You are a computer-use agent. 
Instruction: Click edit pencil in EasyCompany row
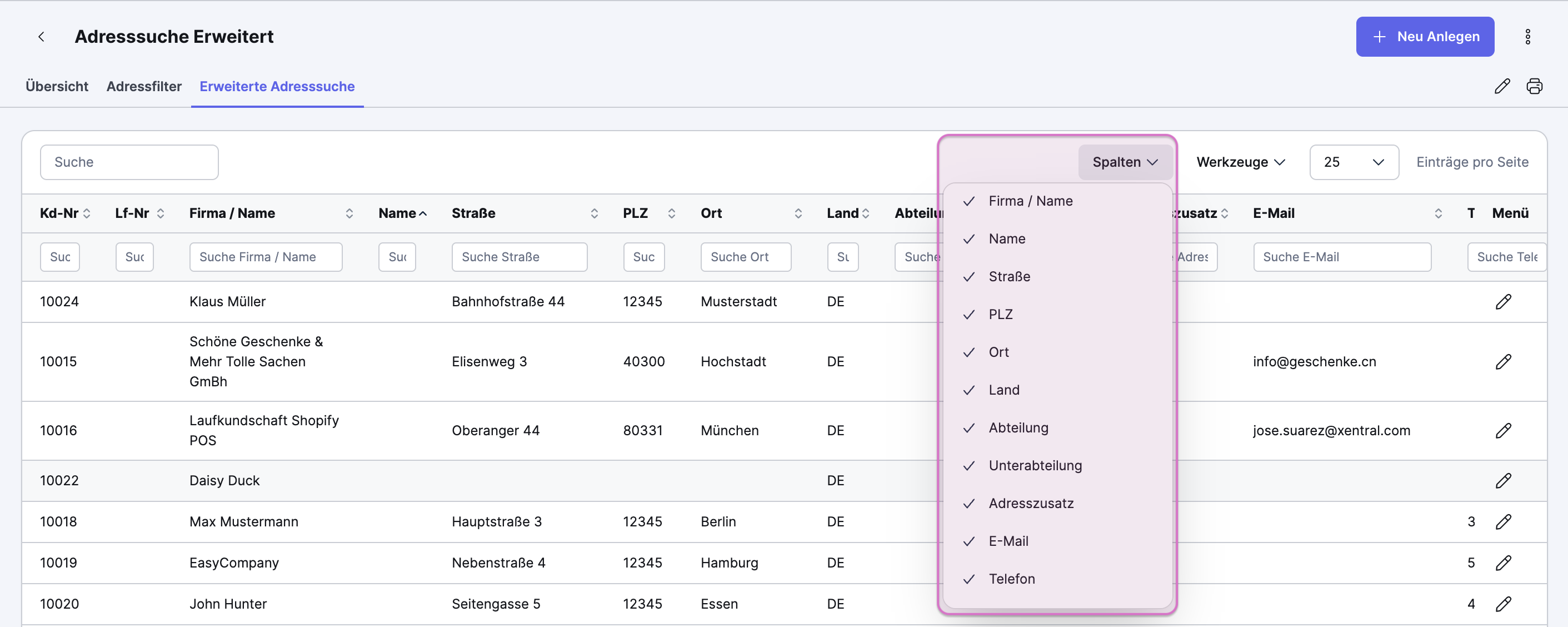click(1503, 563)
